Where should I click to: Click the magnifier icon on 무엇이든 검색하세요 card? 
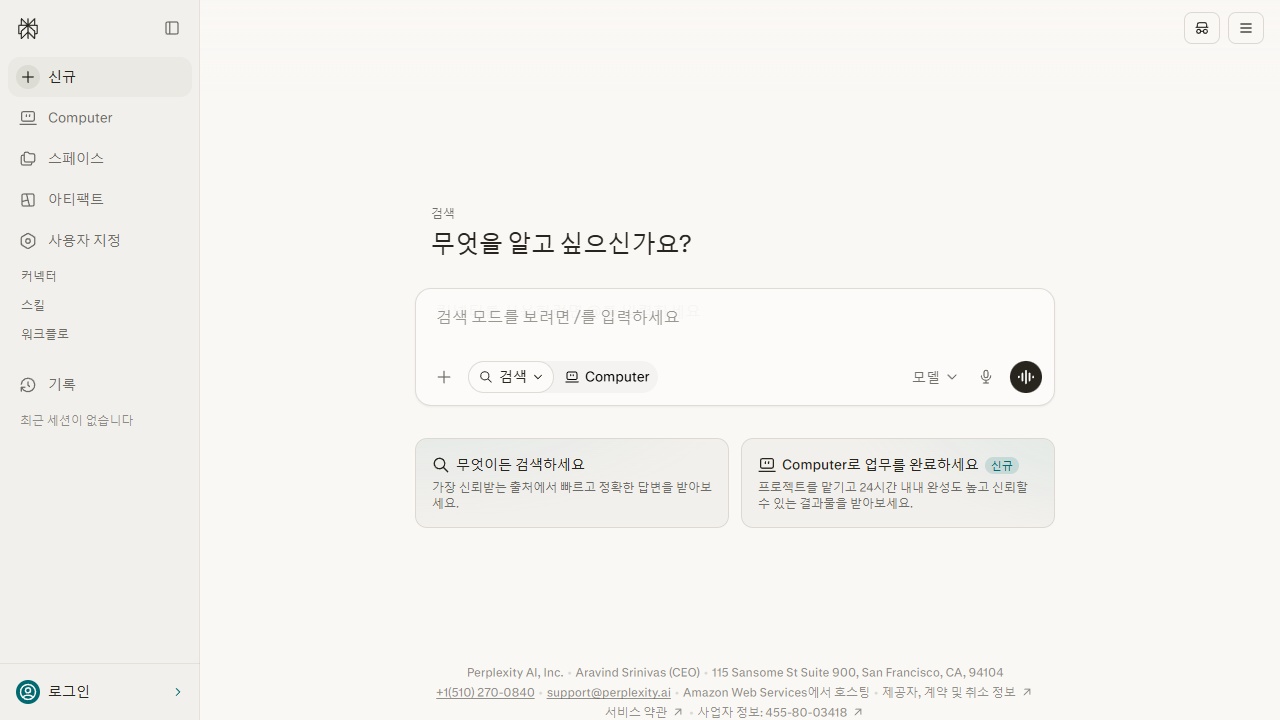click(440, 465)
